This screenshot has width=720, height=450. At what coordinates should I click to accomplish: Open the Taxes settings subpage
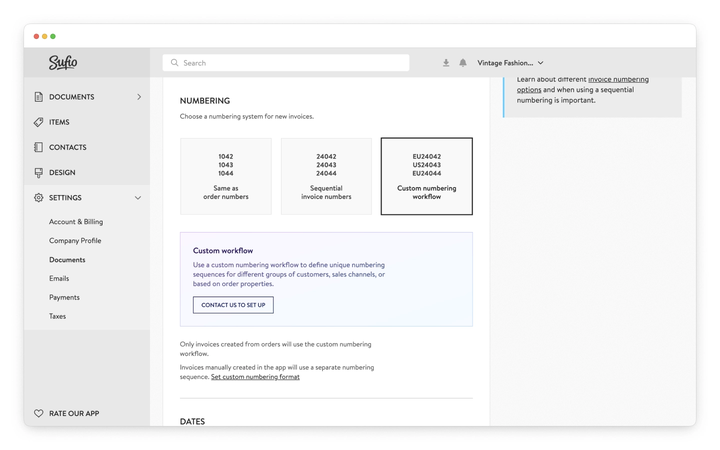[x=57, y=316]
